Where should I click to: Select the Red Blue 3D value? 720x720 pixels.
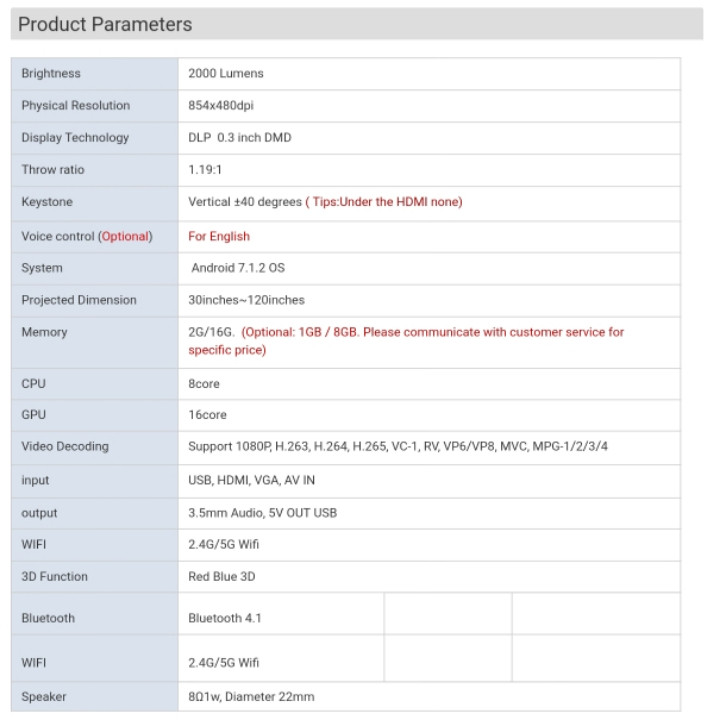coord(222,577)
